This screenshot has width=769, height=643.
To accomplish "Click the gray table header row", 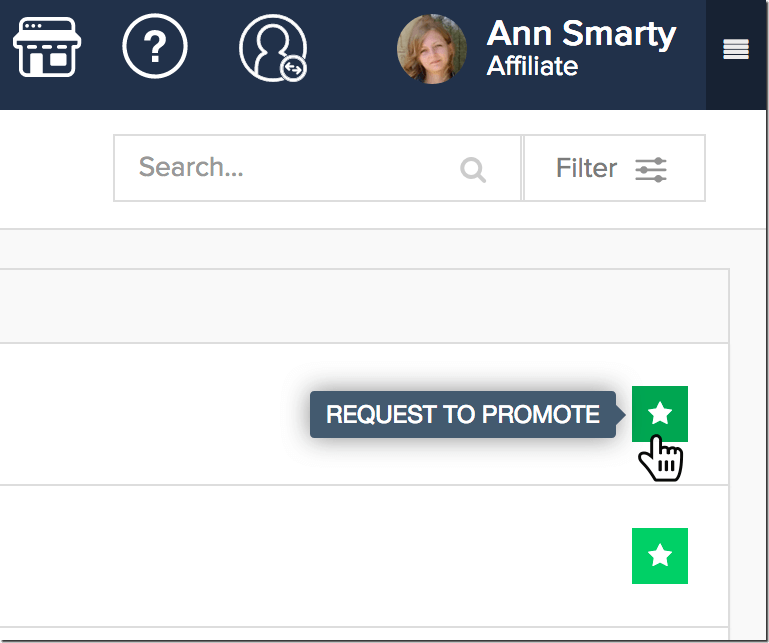I will [x=364, y=306].
